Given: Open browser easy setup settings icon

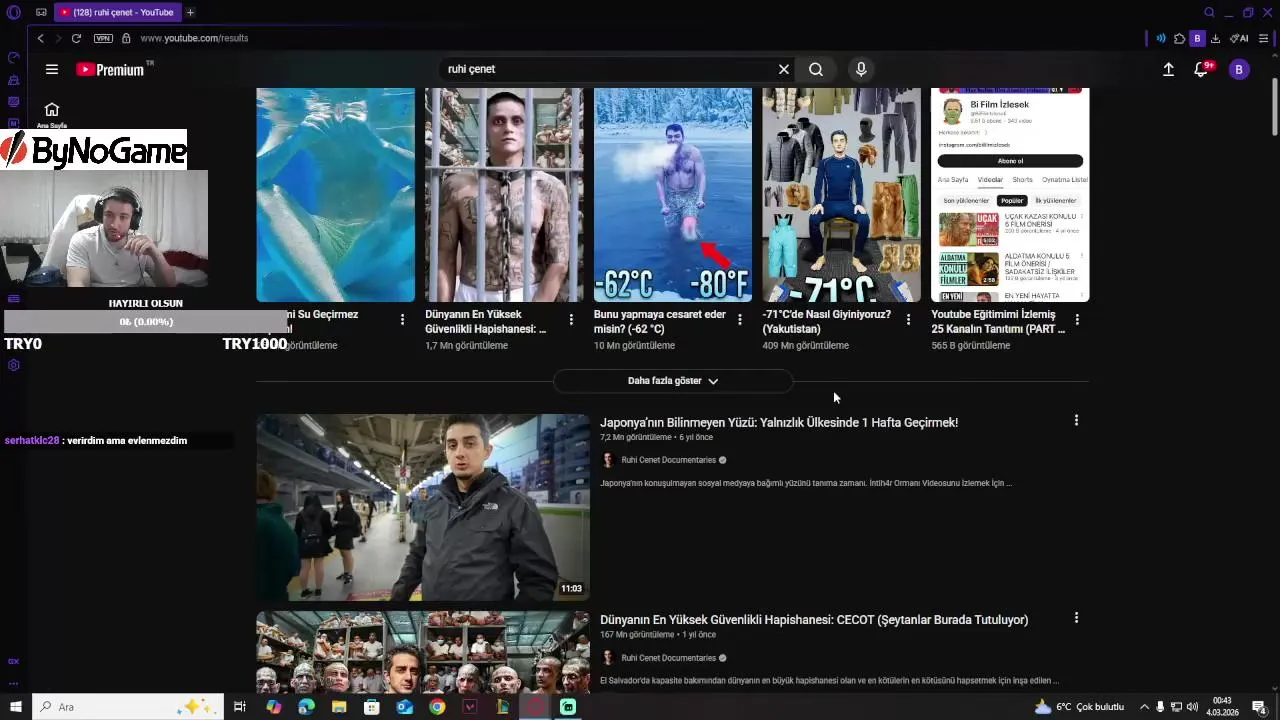Looking at the screenshot, I should click(x=1264, y=38).
